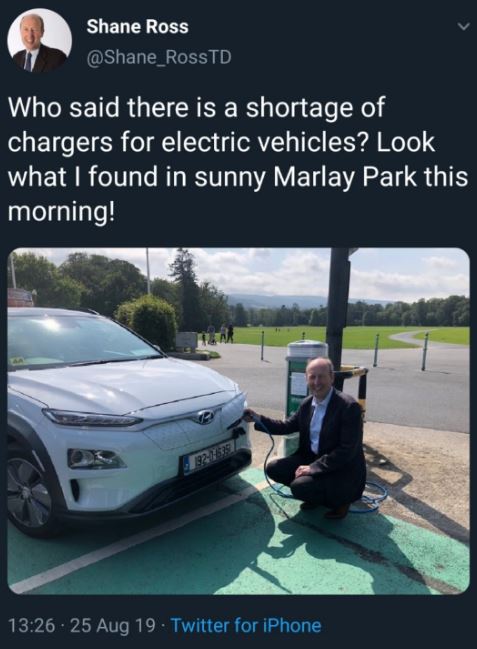
Task: Open the @Shane_RossTD handle
Action: (159, 57)
